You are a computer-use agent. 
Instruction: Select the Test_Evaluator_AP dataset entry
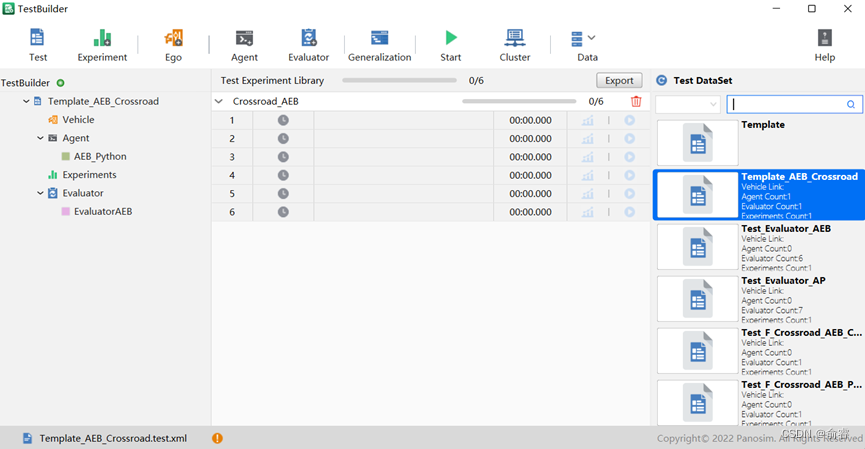coord(759,299)
